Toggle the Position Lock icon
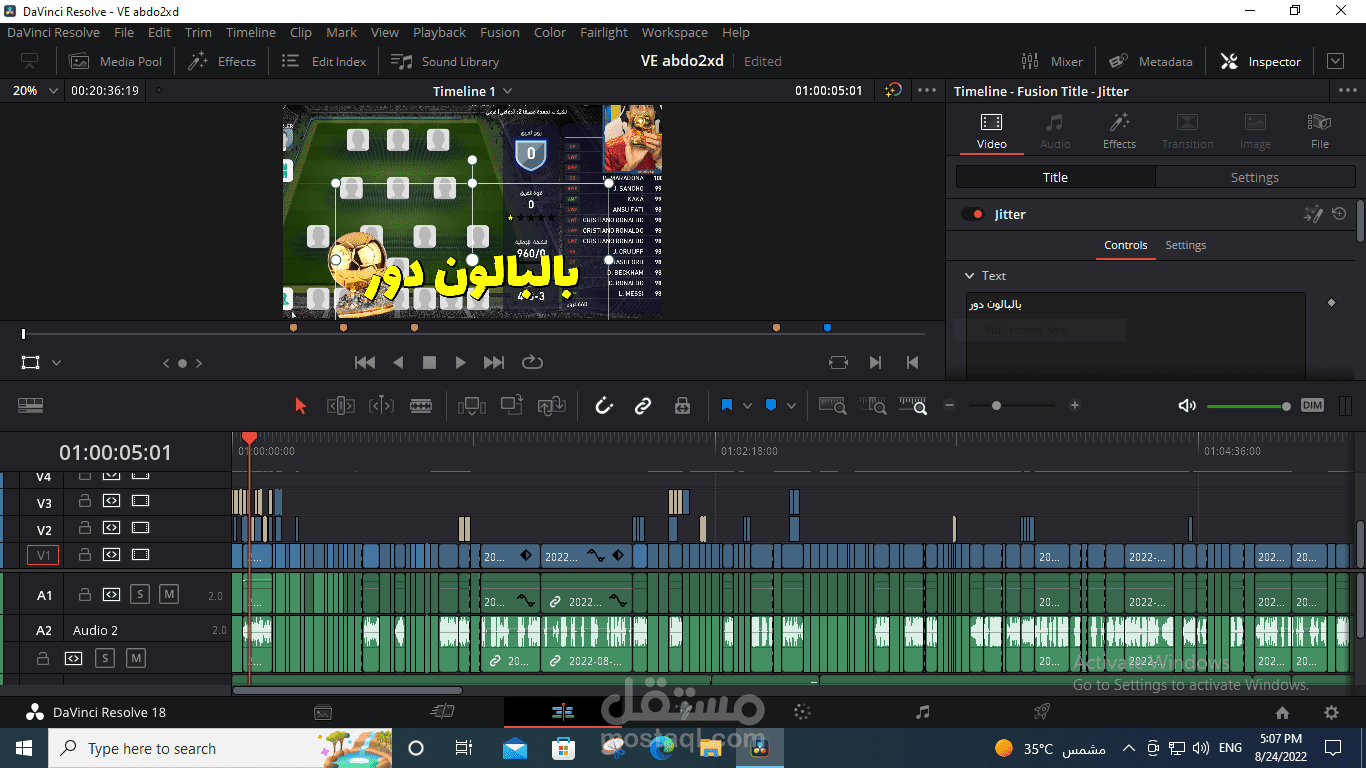Viewport: 1366px width, 768px height. click(682, 405)
